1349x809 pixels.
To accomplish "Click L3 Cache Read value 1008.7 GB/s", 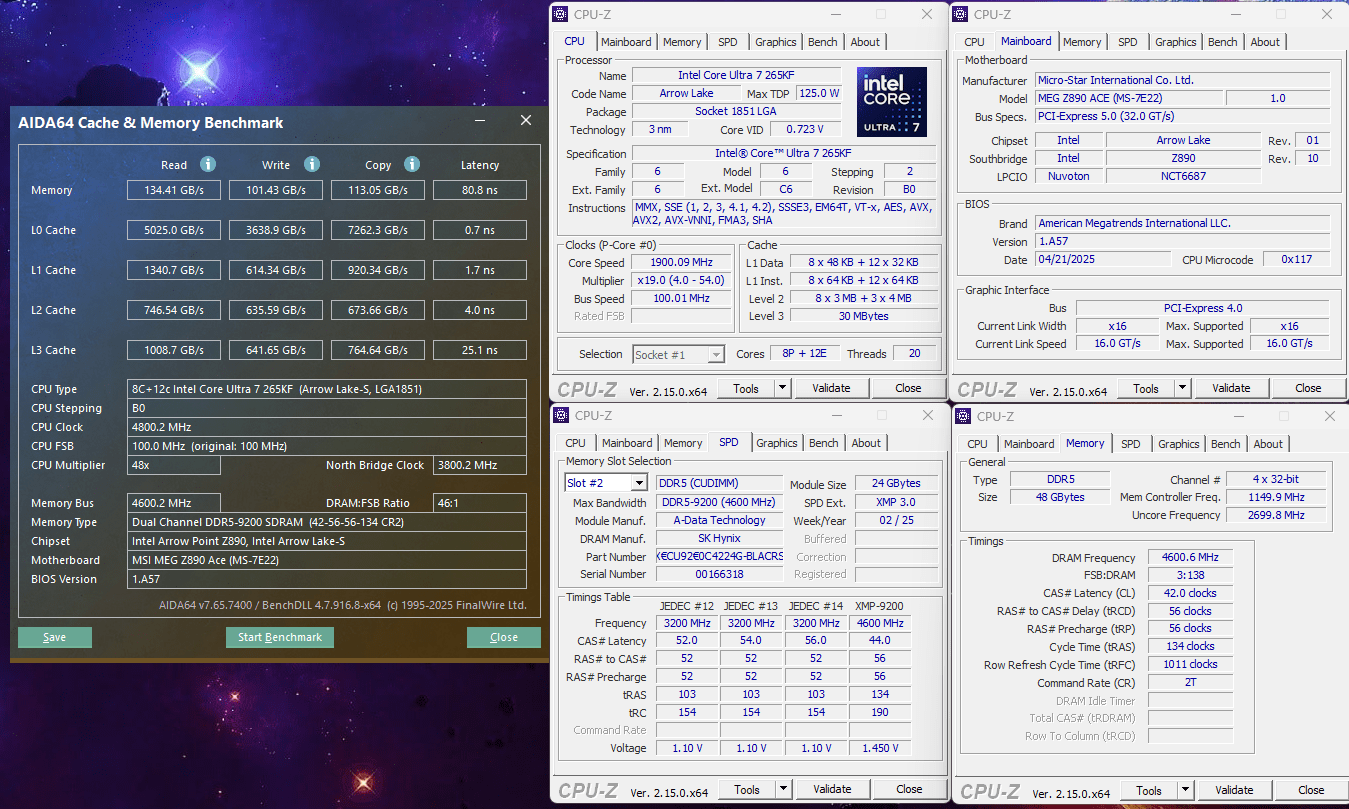I will click(174, 350).
